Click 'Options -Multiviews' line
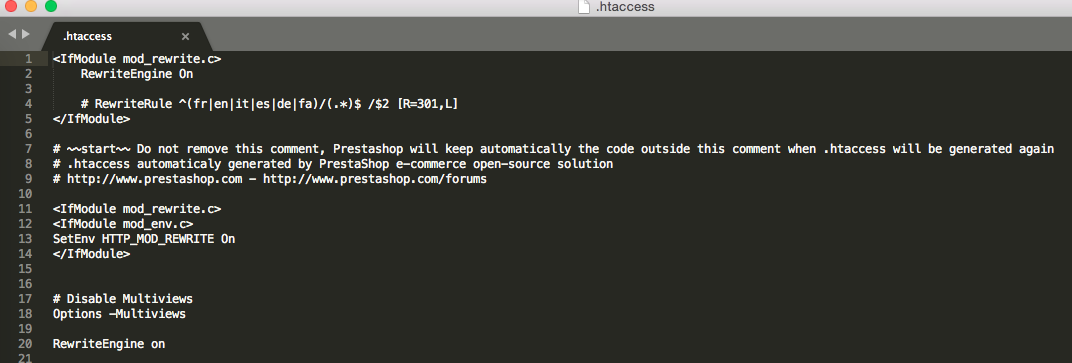This screenshot has height=363, width=1072. click(119, 314)
